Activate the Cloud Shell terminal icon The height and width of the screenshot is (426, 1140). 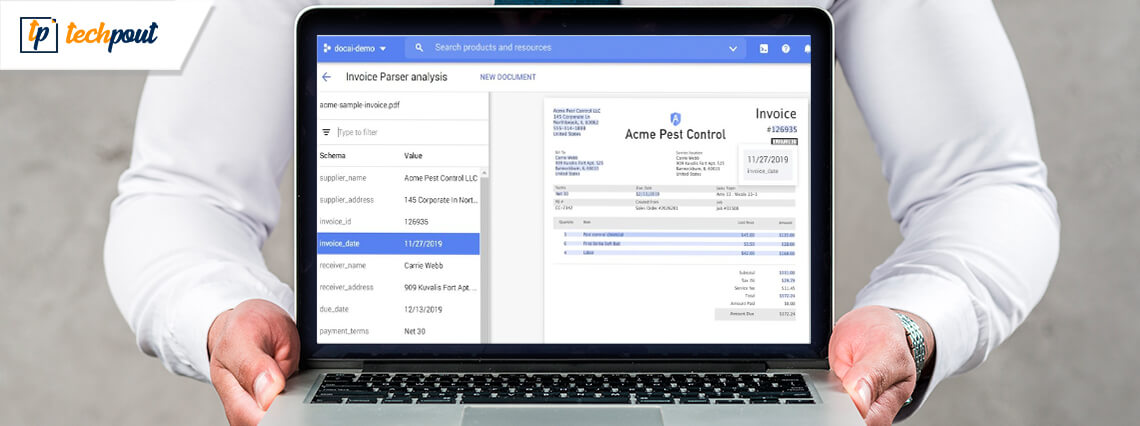point(764,49)
